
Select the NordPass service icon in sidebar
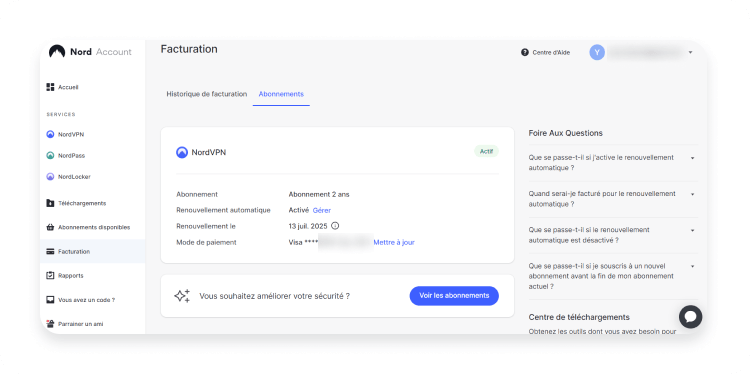click(x=50, y=155)
